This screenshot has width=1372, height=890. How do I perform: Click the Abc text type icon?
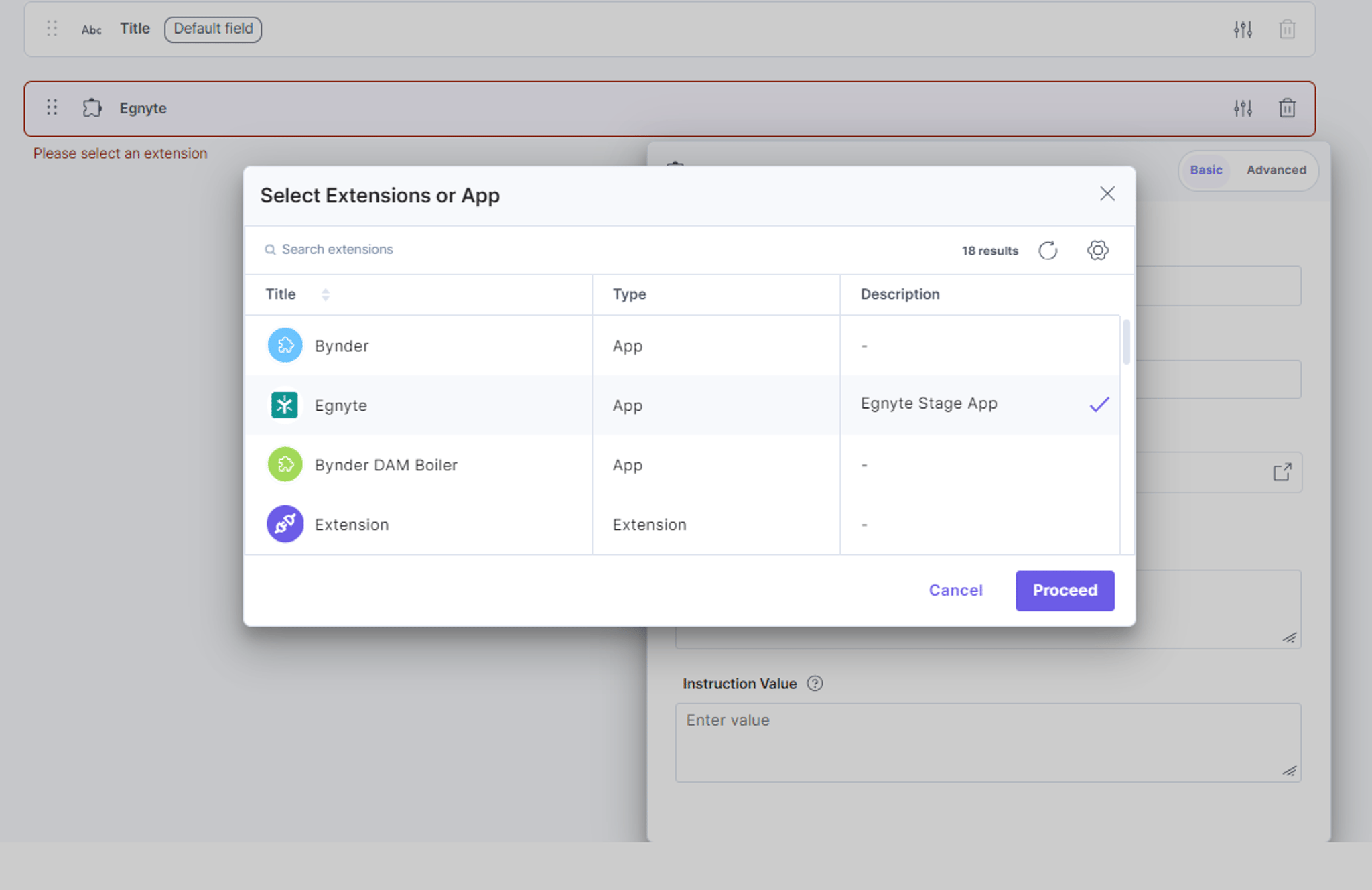coord(91,29)
